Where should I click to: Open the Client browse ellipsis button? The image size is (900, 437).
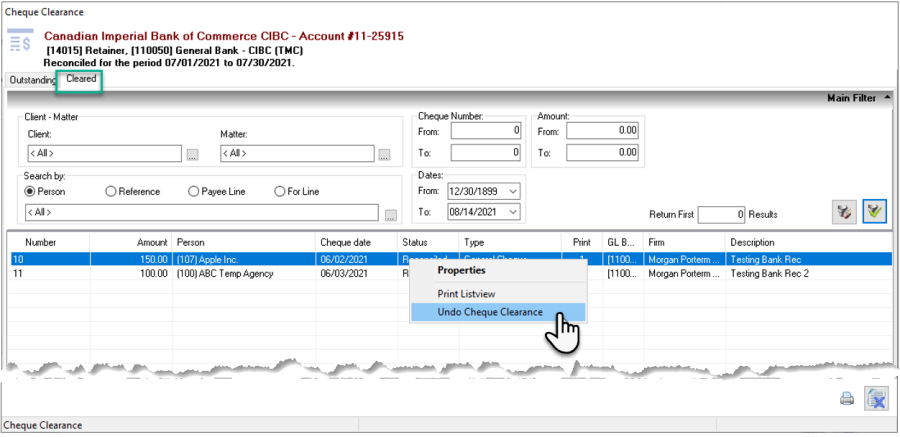193,154
